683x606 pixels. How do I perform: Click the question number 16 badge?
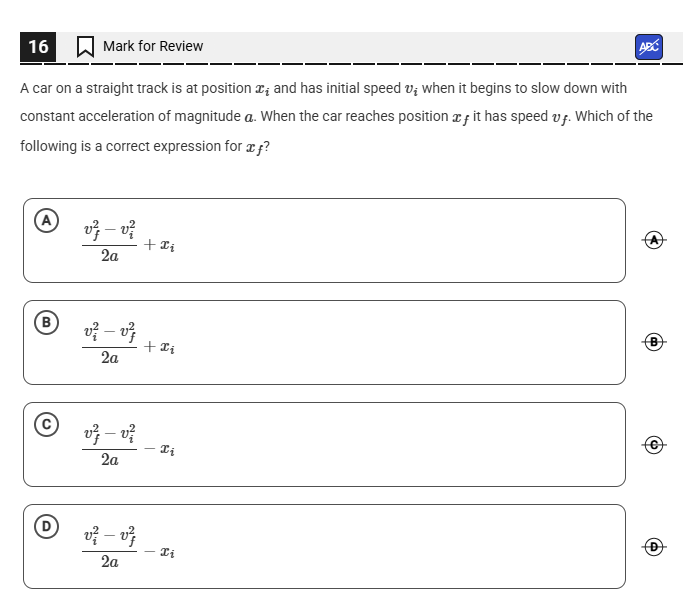(38, 46)
